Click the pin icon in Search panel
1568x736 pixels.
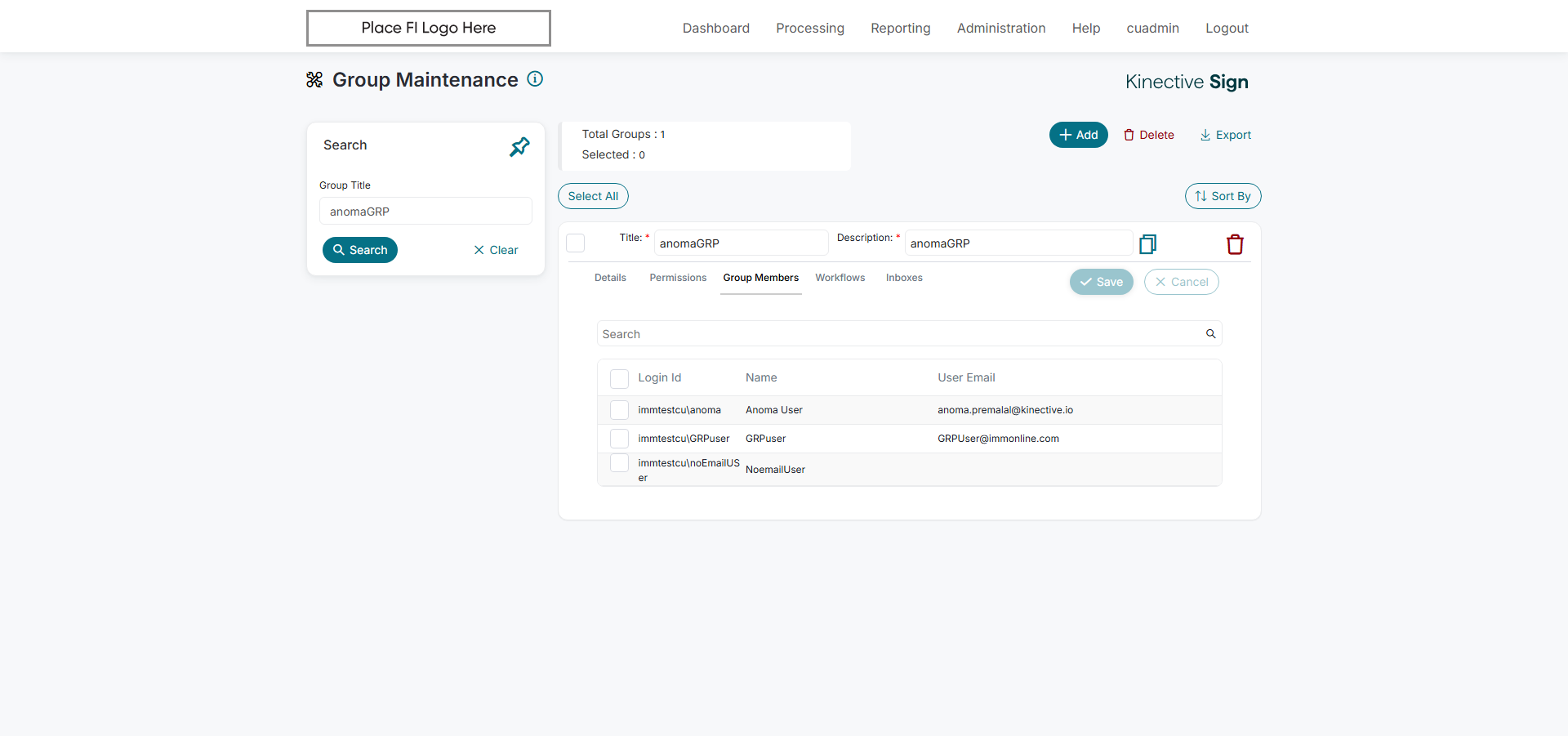519,147
